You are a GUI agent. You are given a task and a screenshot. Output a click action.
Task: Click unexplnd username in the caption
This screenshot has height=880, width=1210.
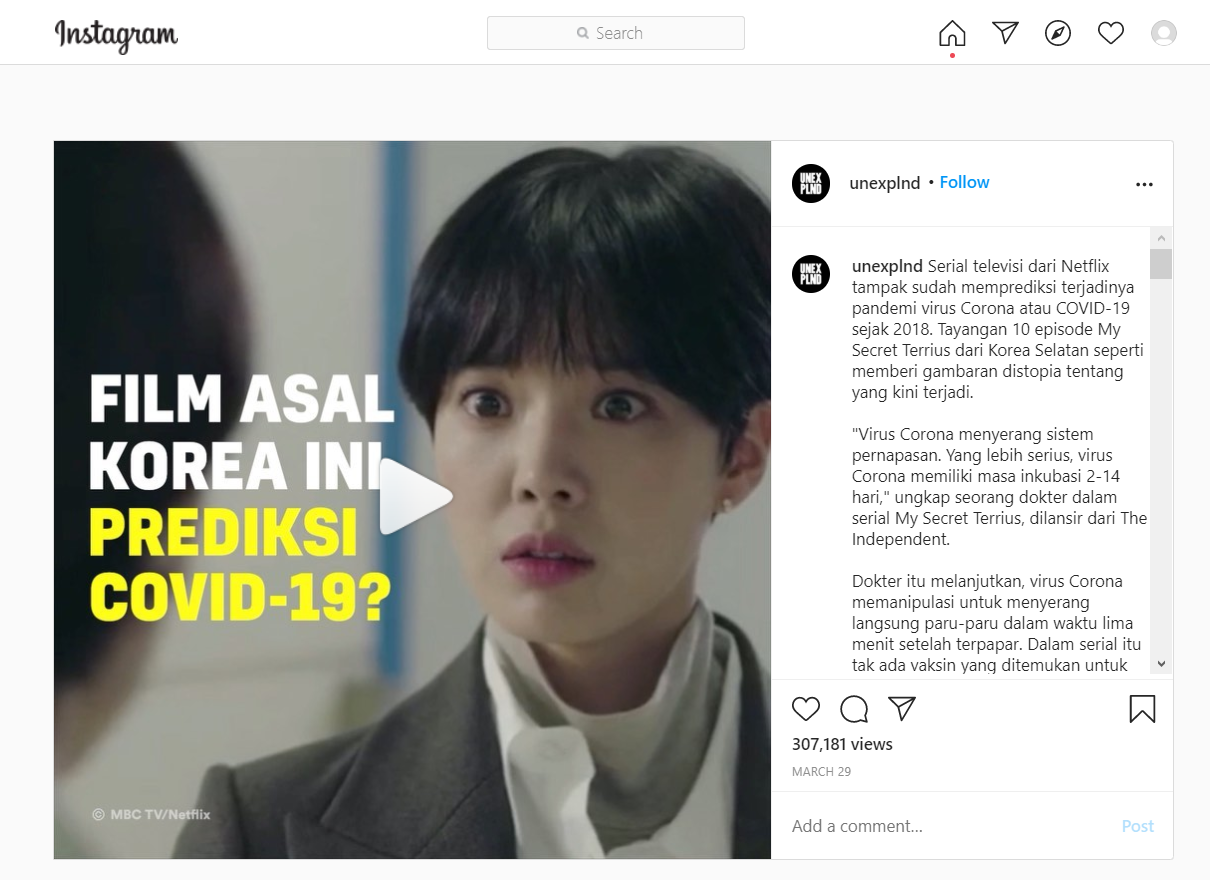[x=887, y=266]
